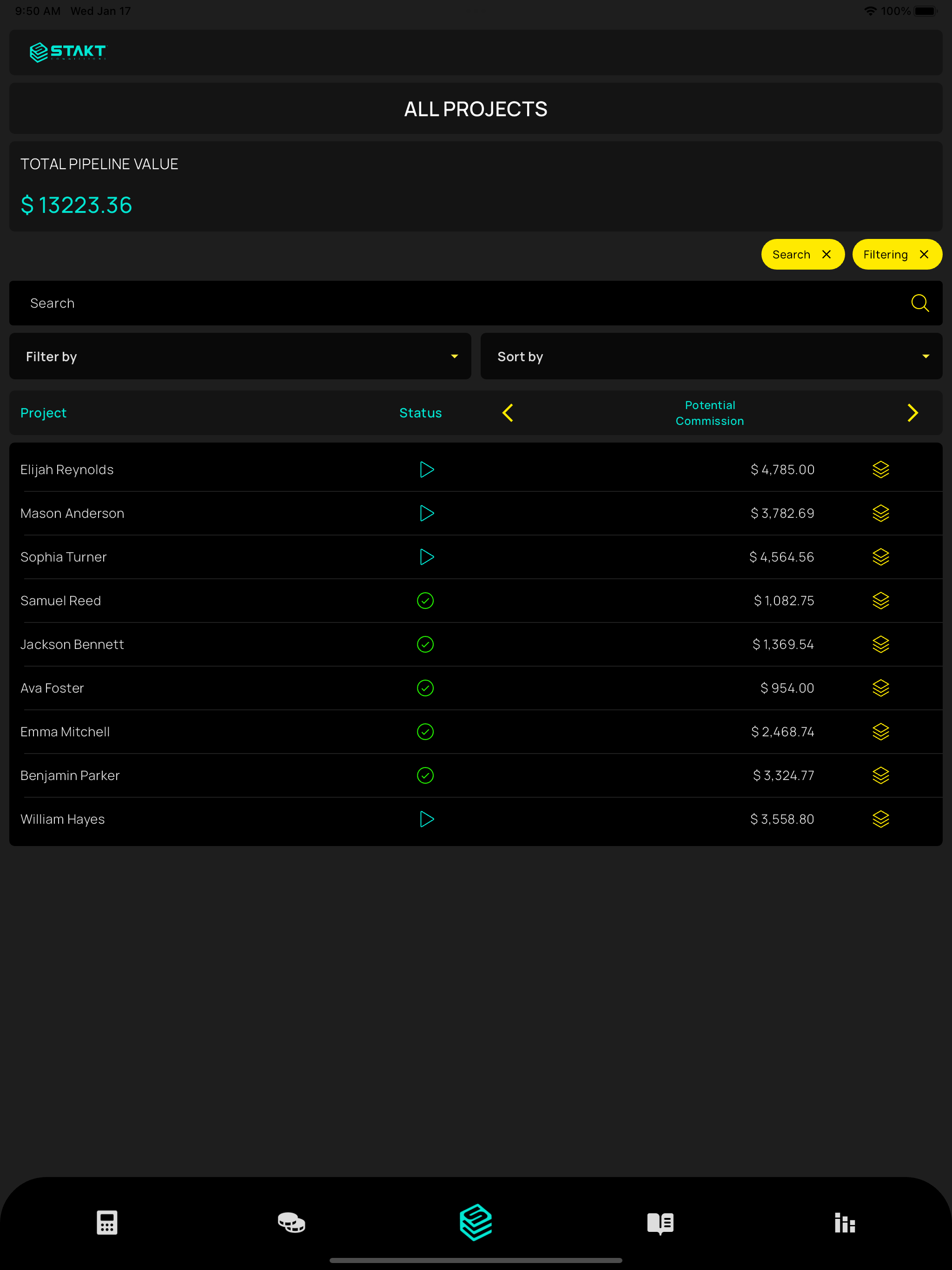Click the Search chip label

791,254
